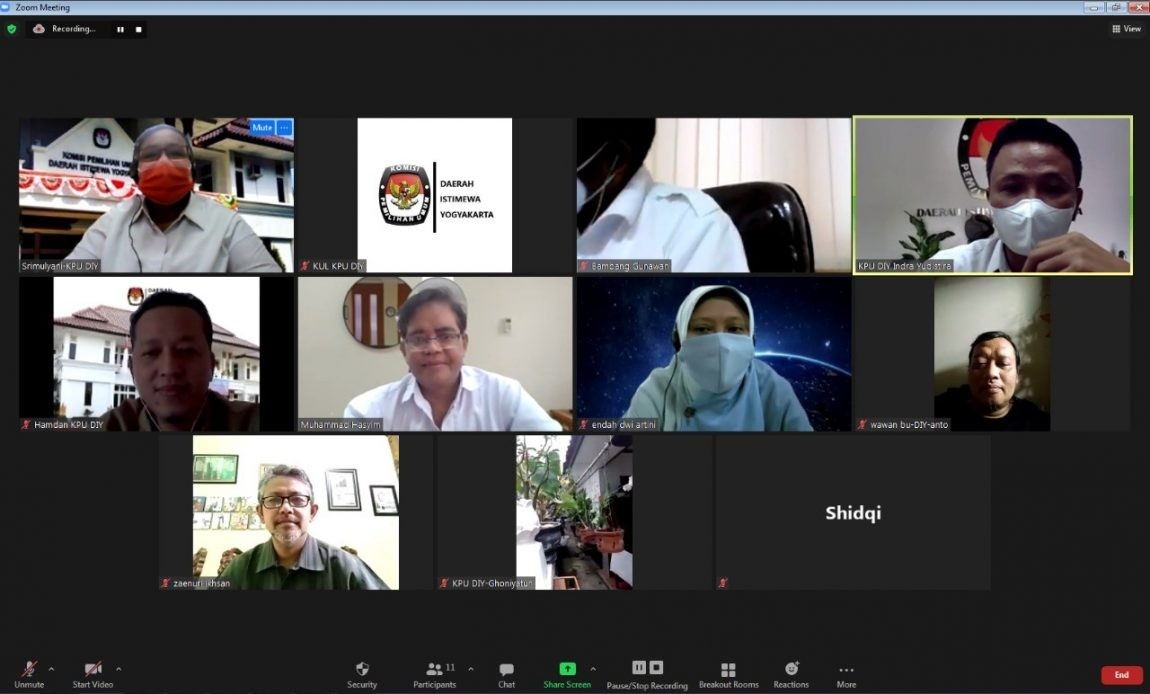Open the Chat panel
The height and width of the screenshot is (694, 1150).
(x=506, y=674)
